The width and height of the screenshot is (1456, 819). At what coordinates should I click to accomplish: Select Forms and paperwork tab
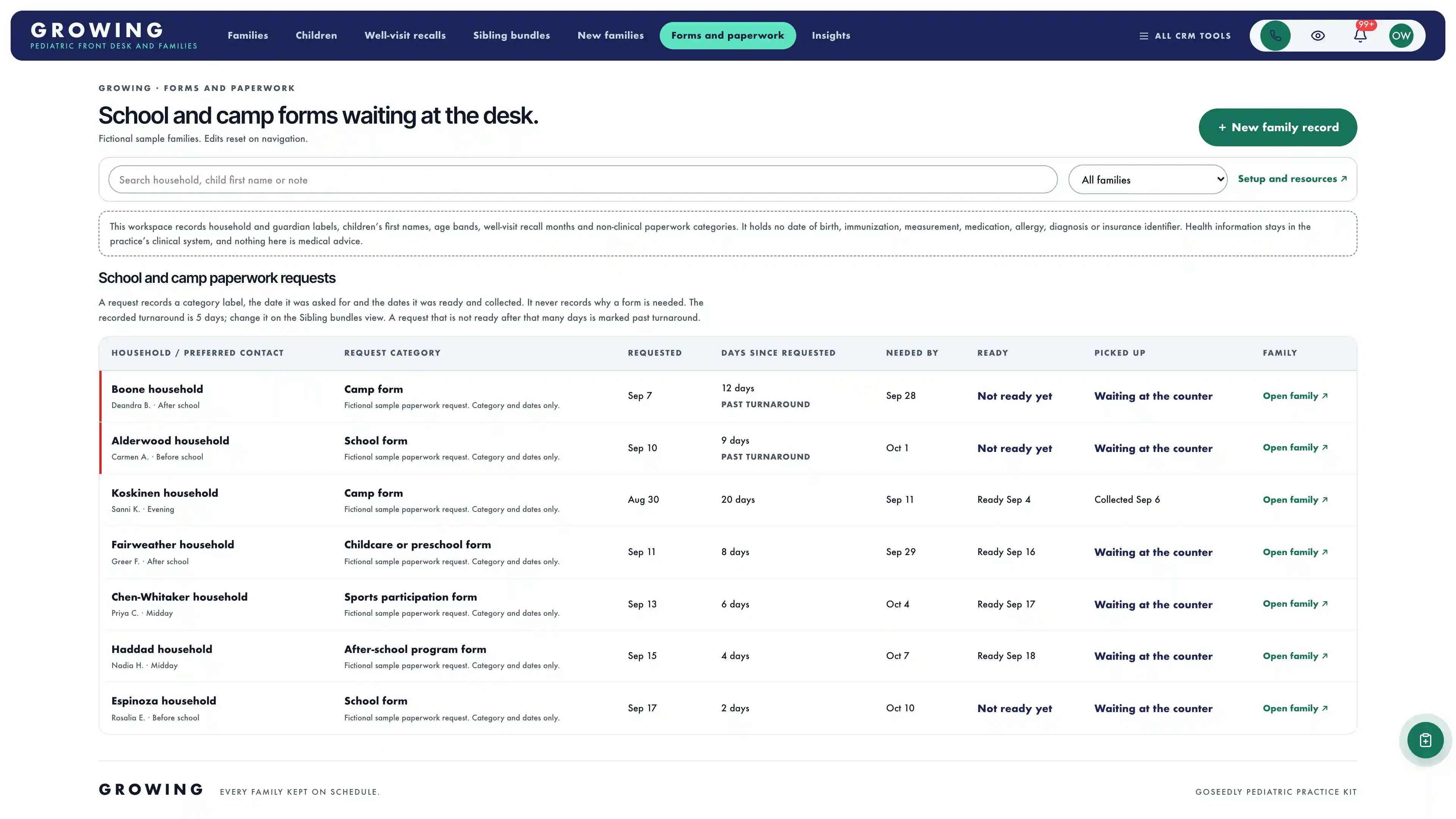(x=728, y=36)
